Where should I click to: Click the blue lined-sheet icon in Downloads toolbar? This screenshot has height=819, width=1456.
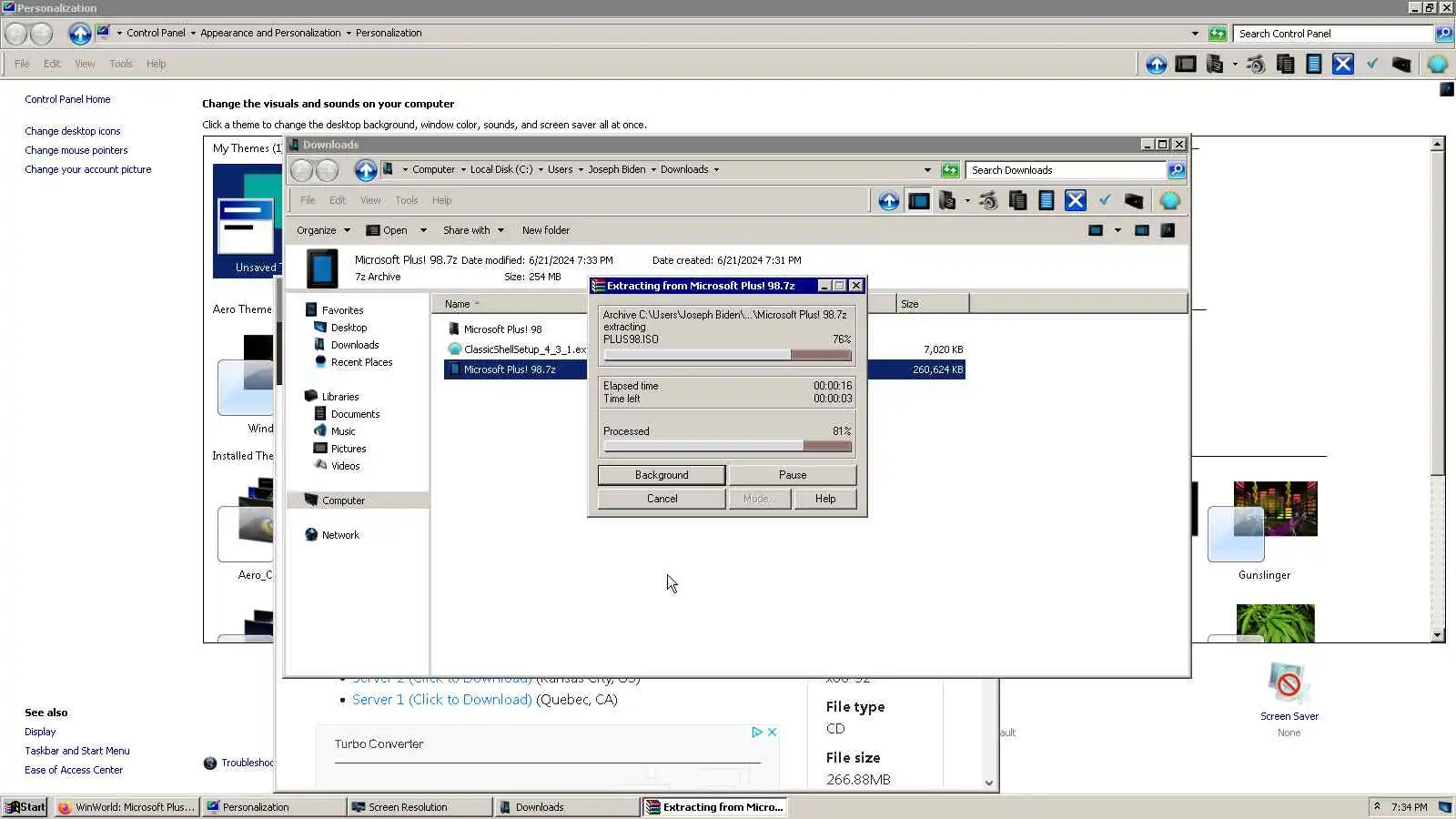point(1046,201)
